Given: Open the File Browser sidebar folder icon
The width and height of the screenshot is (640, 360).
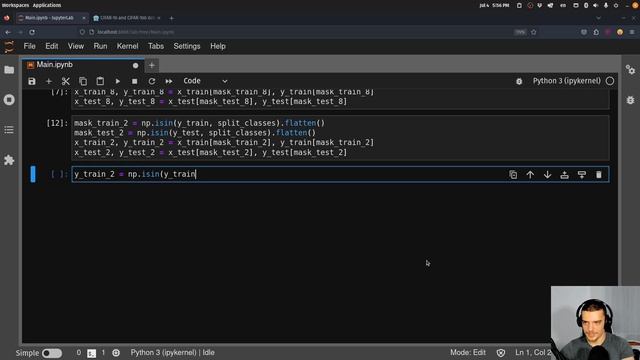Looking at the screenshot, I should (9, 70).
